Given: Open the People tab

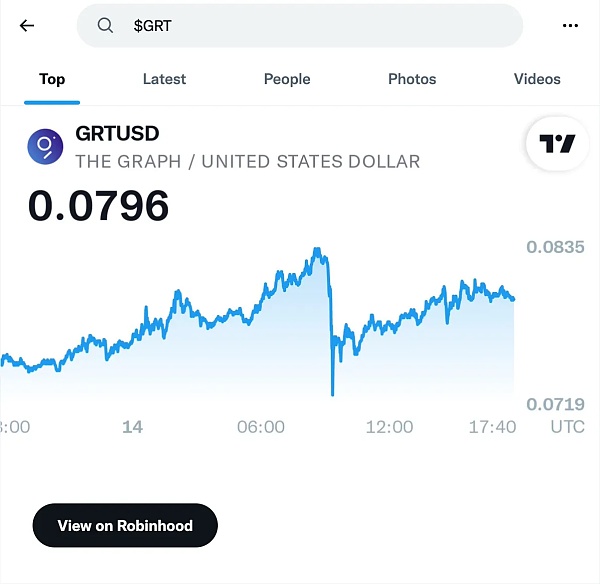Looking at the screenshot, I should click(x=287, y=79).
